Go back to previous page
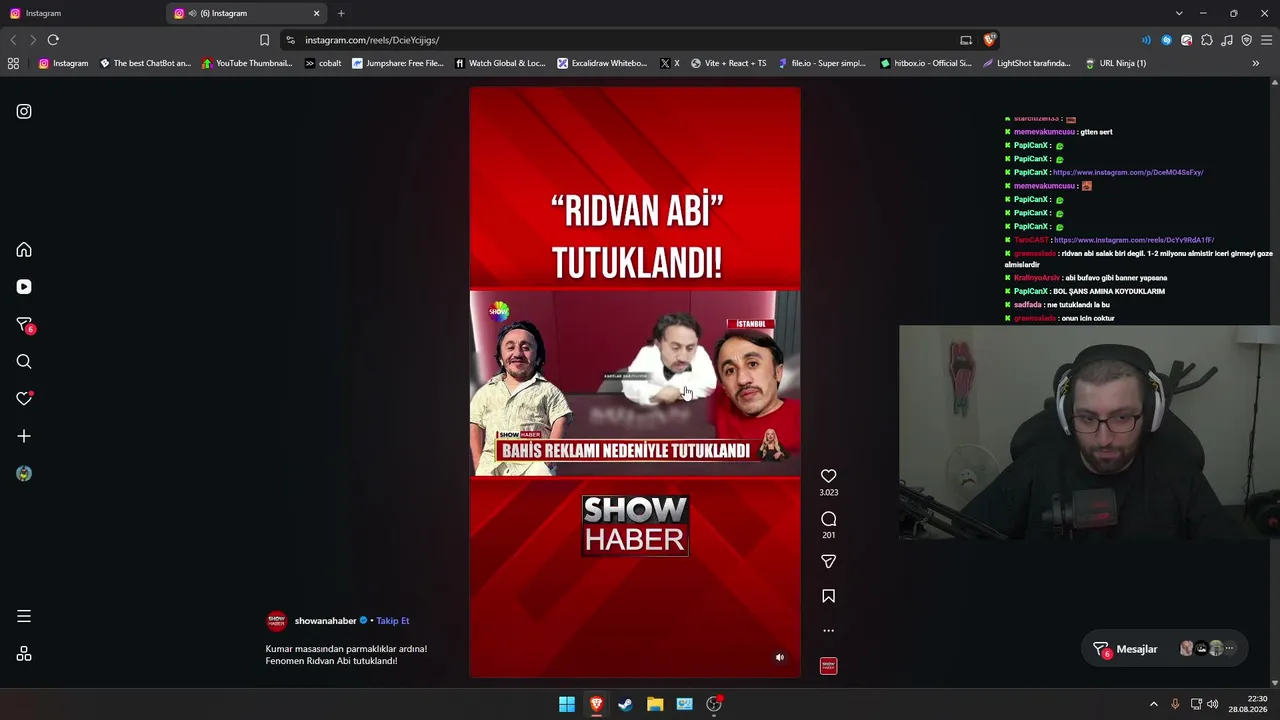The height and width of the screenshot is (720, 1280). [x=13, y=40]
